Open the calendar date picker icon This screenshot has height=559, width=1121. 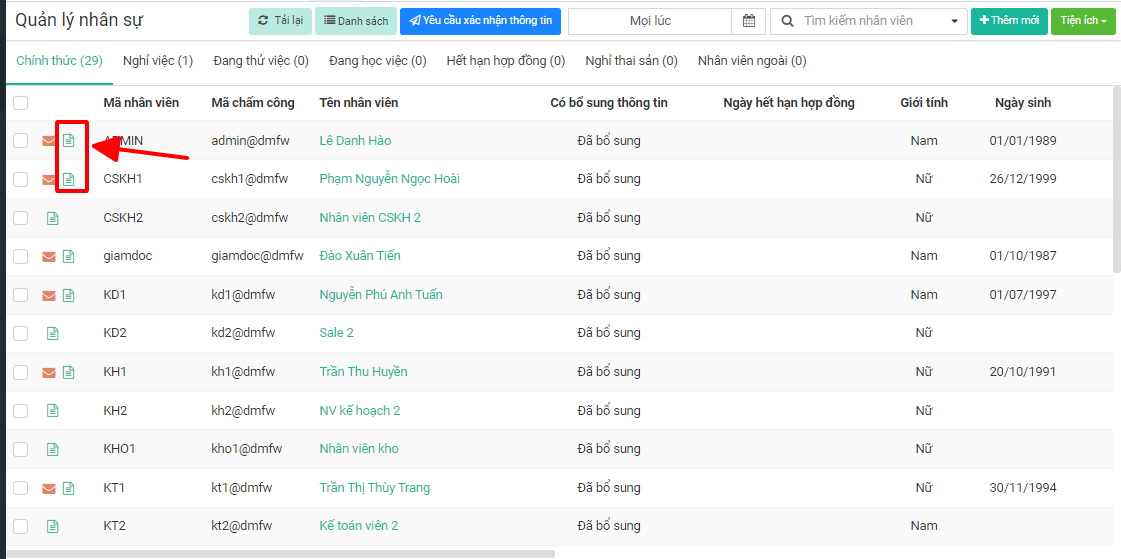[x=748, y=21]
